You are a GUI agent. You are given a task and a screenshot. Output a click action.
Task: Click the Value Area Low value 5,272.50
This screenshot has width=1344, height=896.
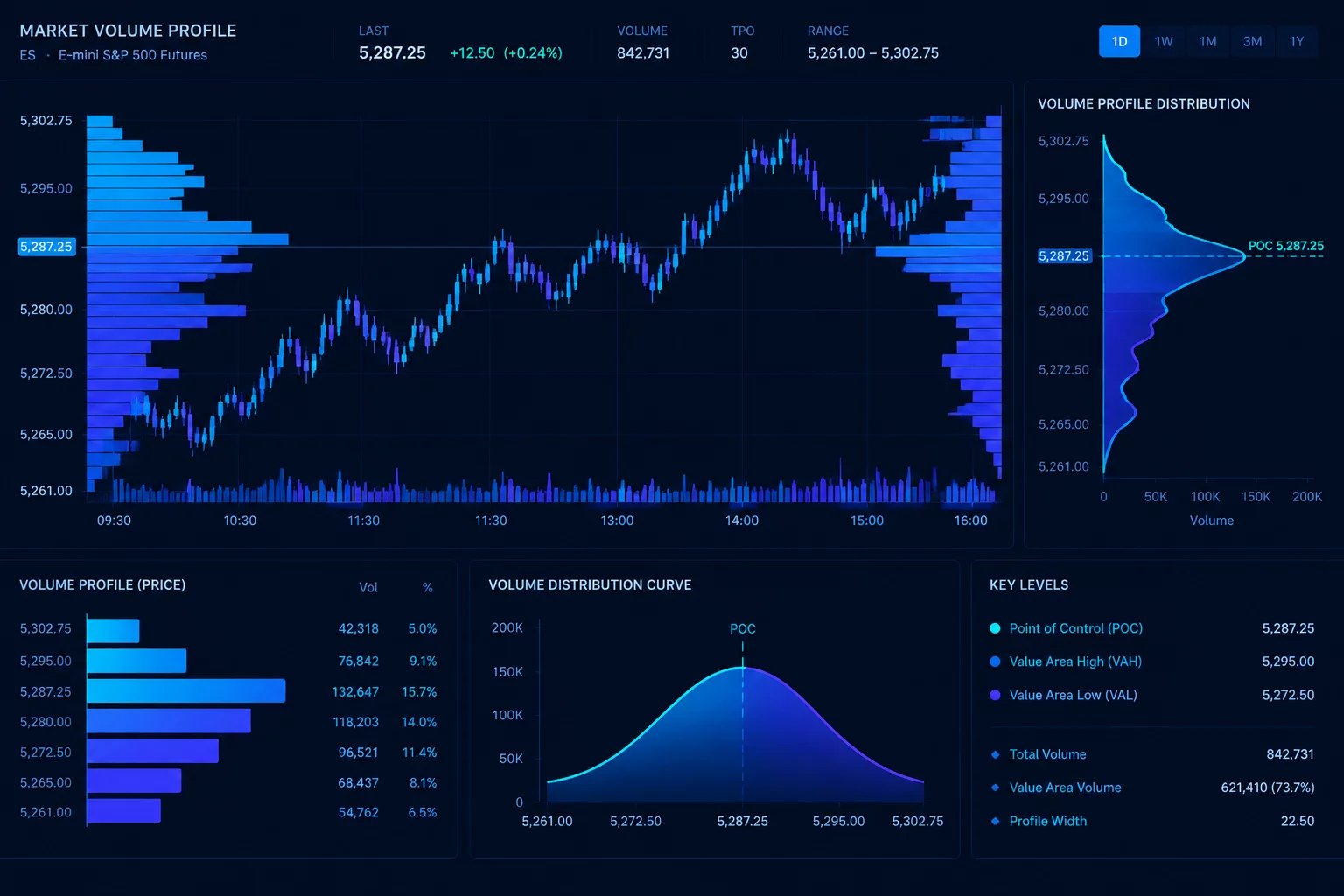(x=1288, y=695)
